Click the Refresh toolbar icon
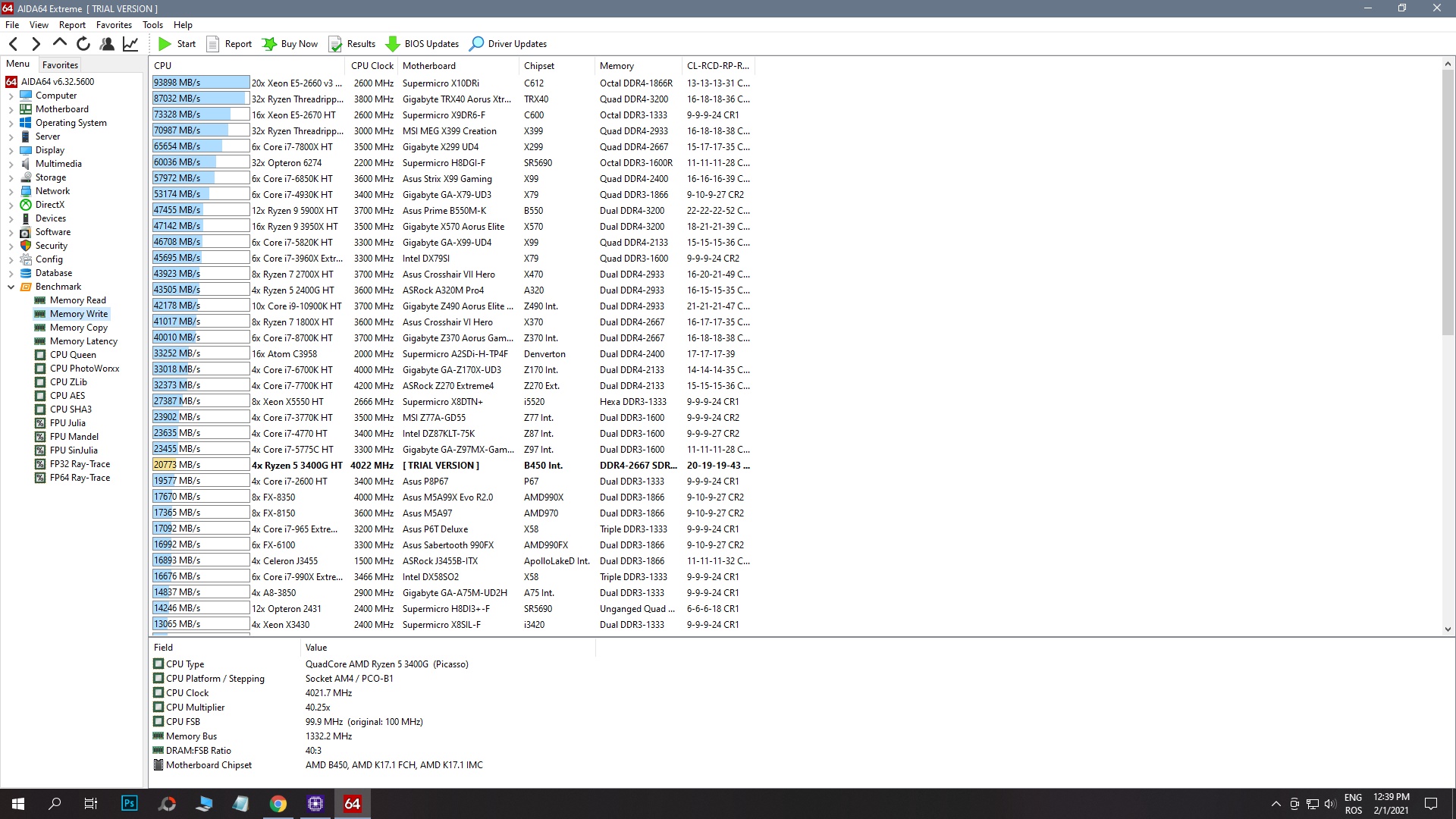The image size is (1456, 819). click(83, 44)
